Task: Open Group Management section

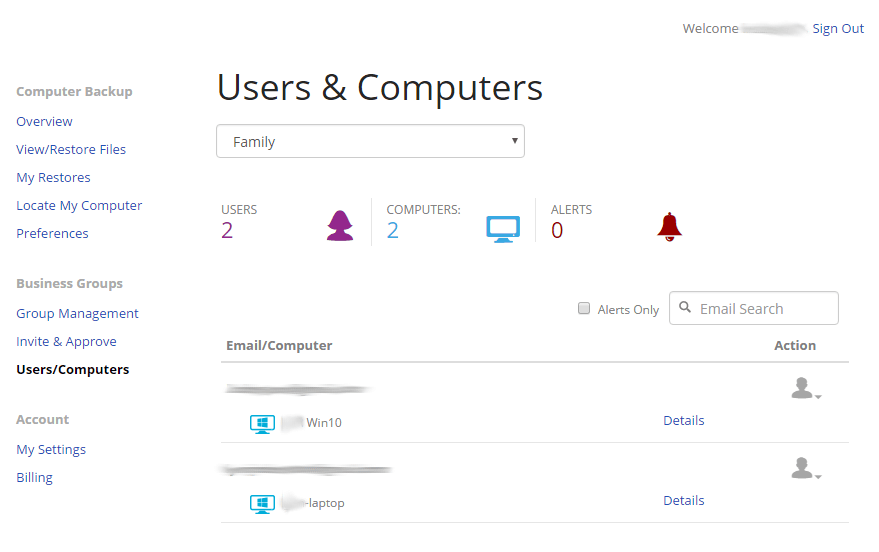Action: point(77,313)
